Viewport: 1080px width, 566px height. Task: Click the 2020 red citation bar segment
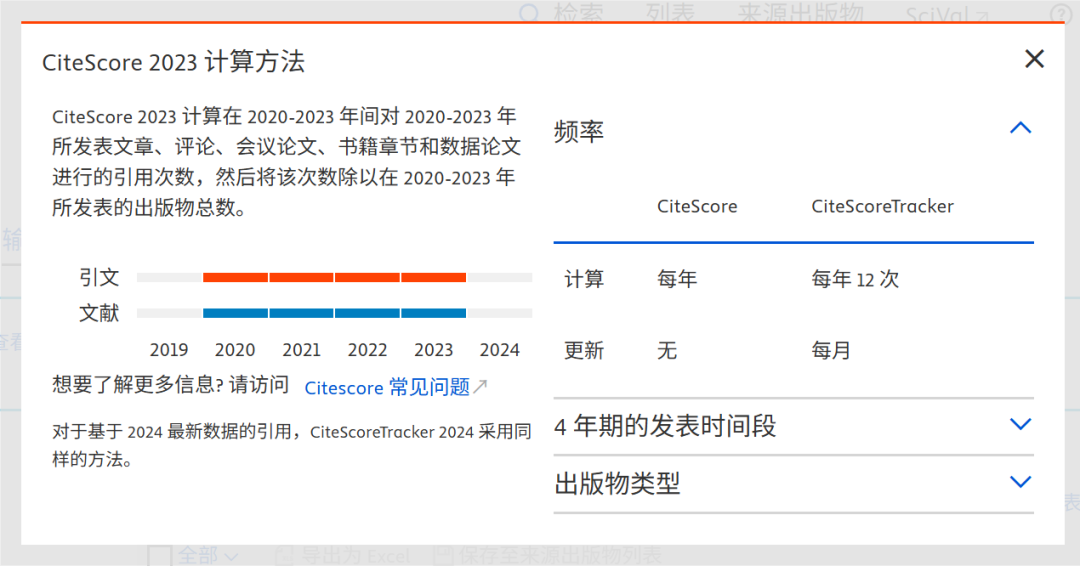tap(236, 277)
